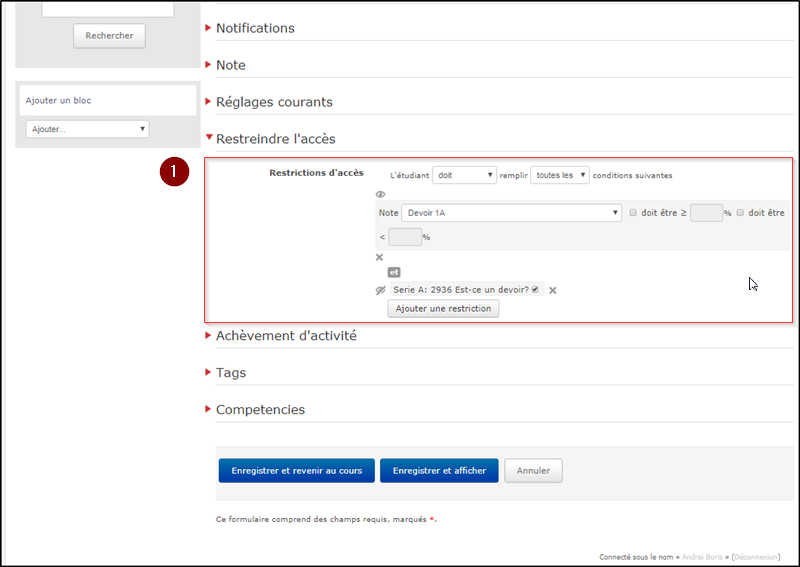Enable the first 'doit être ≥' checkbox
Screen dimensions: 800x567
tap(633, 212)
